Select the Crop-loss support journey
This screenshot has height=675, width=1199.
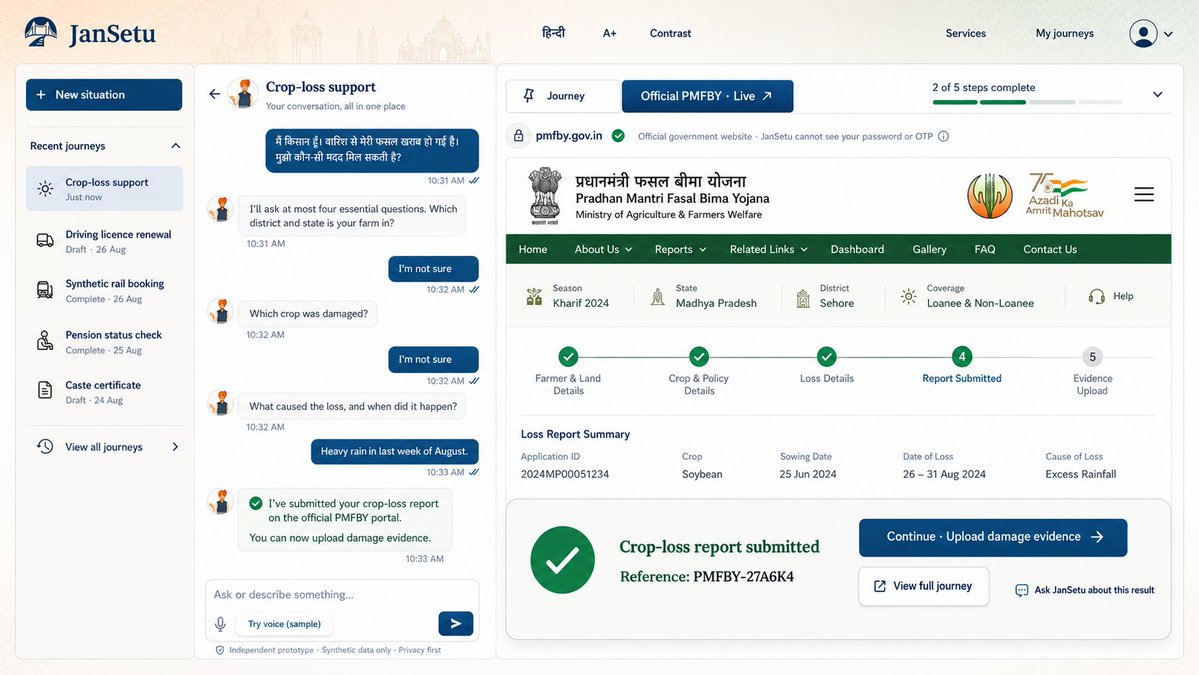(104, 189)
